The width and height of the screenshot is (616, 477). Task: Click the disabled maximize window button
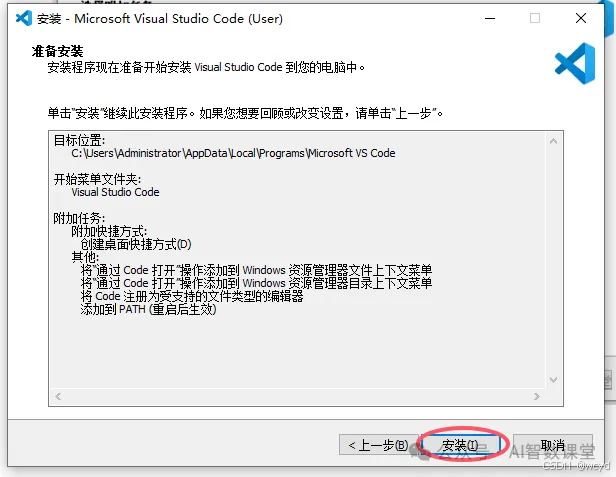[x=535, y=18]
